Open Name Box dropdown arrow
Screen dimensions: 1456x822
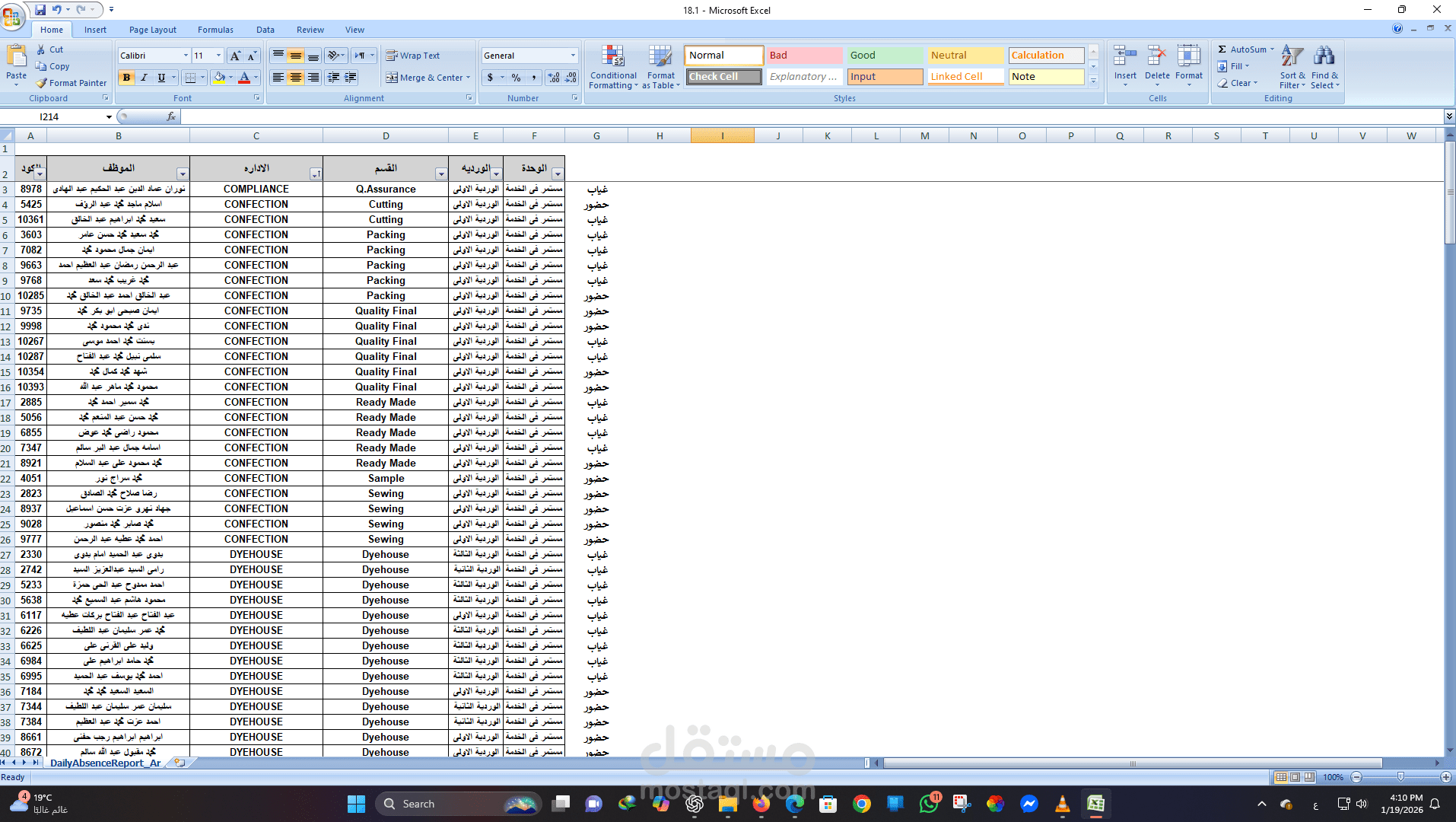coord(109,116)
